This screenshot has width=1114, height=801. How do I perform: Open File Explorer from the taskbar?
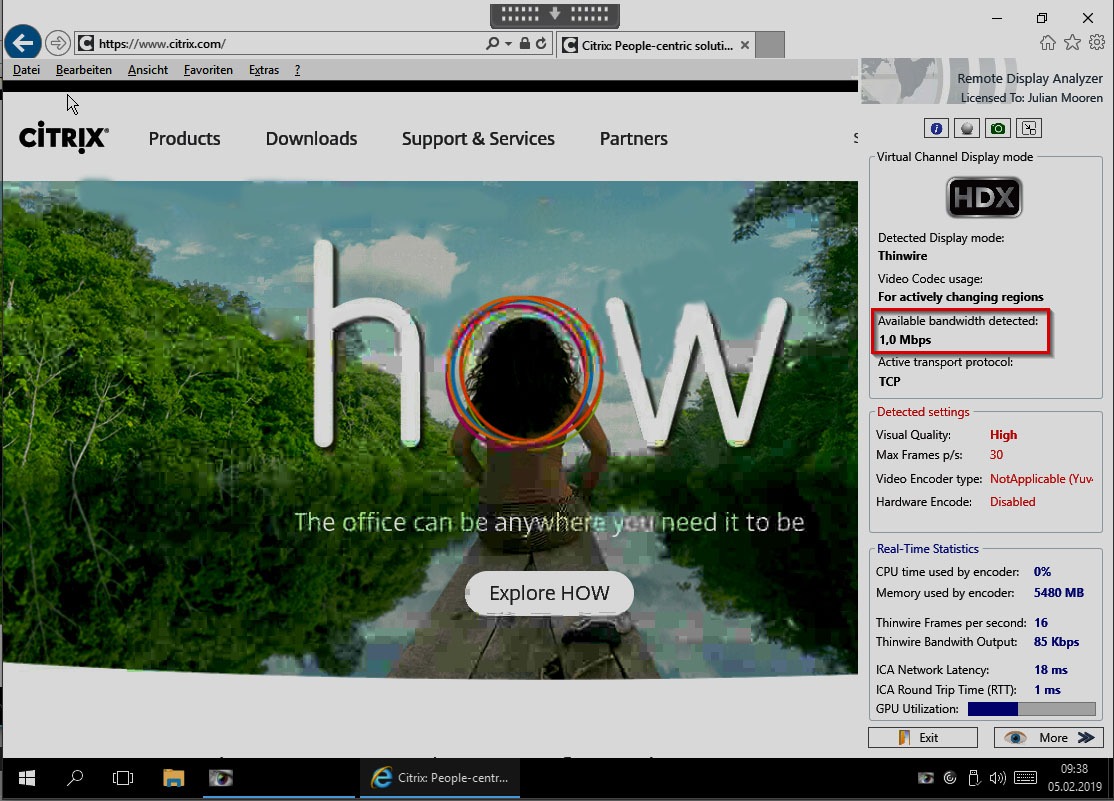pyautogui.click(x=173, y=778)
